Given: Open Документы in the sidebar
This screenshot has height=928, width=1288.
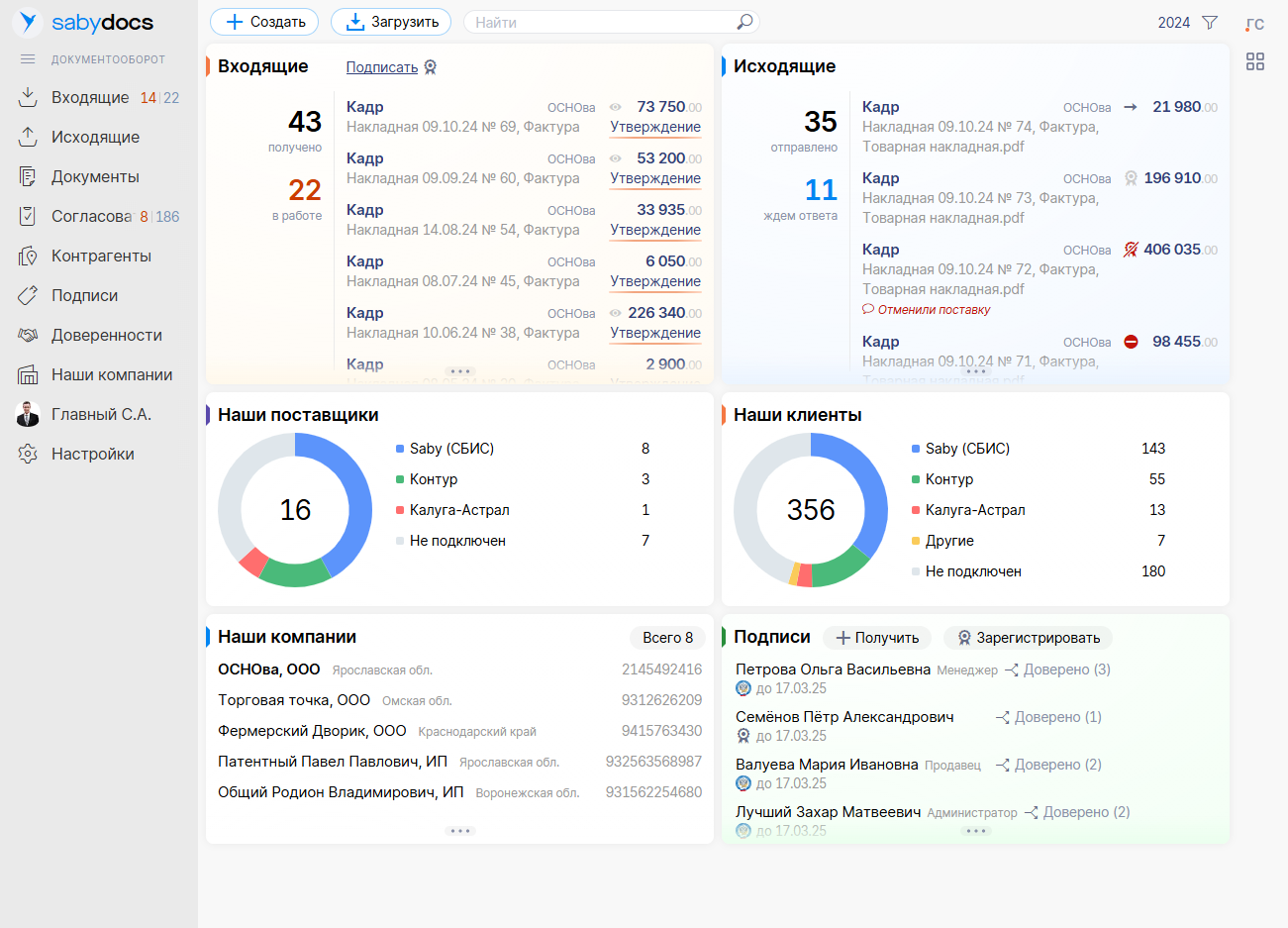Looking at the screenshot, I should click(x=95, y=176).
